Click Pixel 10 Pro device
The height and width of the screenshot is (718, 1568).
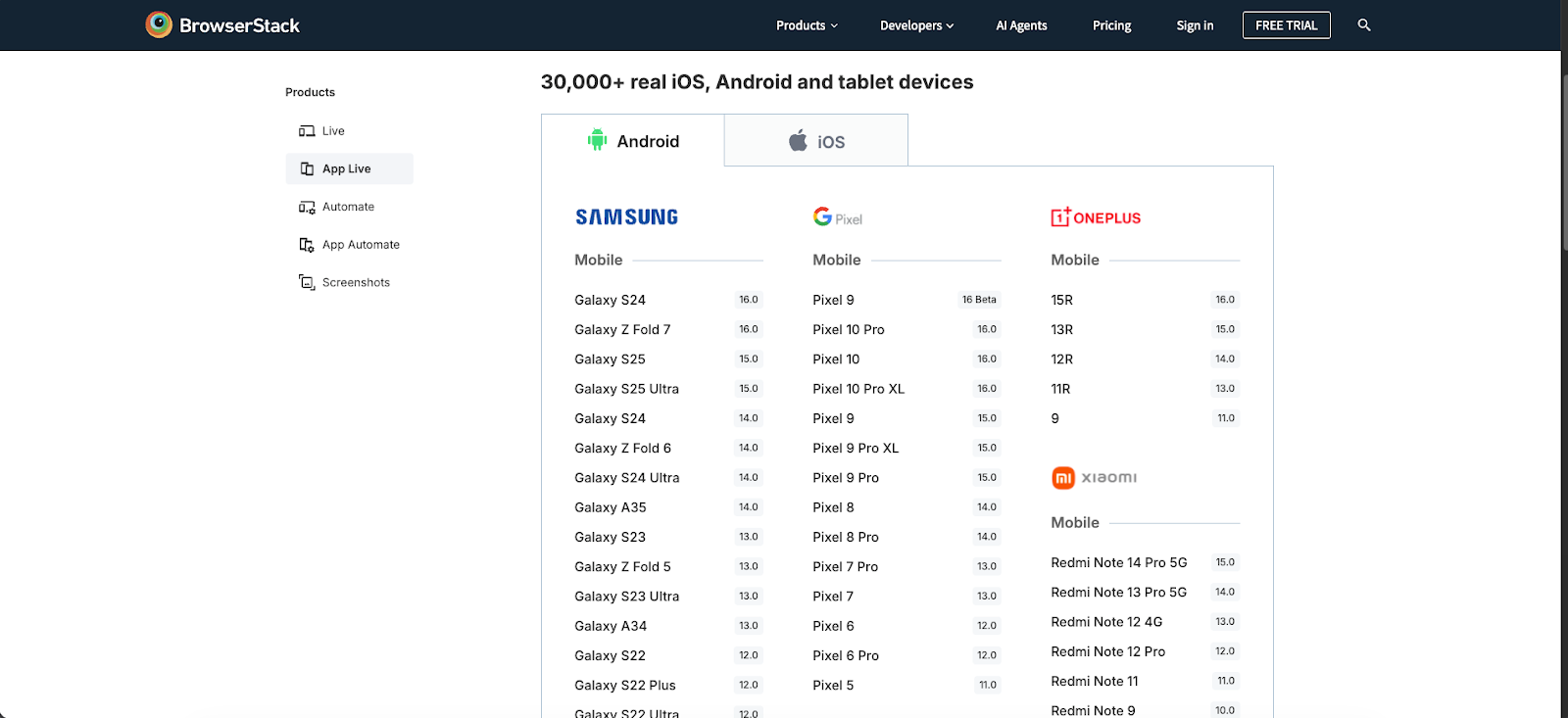pyautogui.click(x=849, y=329)
